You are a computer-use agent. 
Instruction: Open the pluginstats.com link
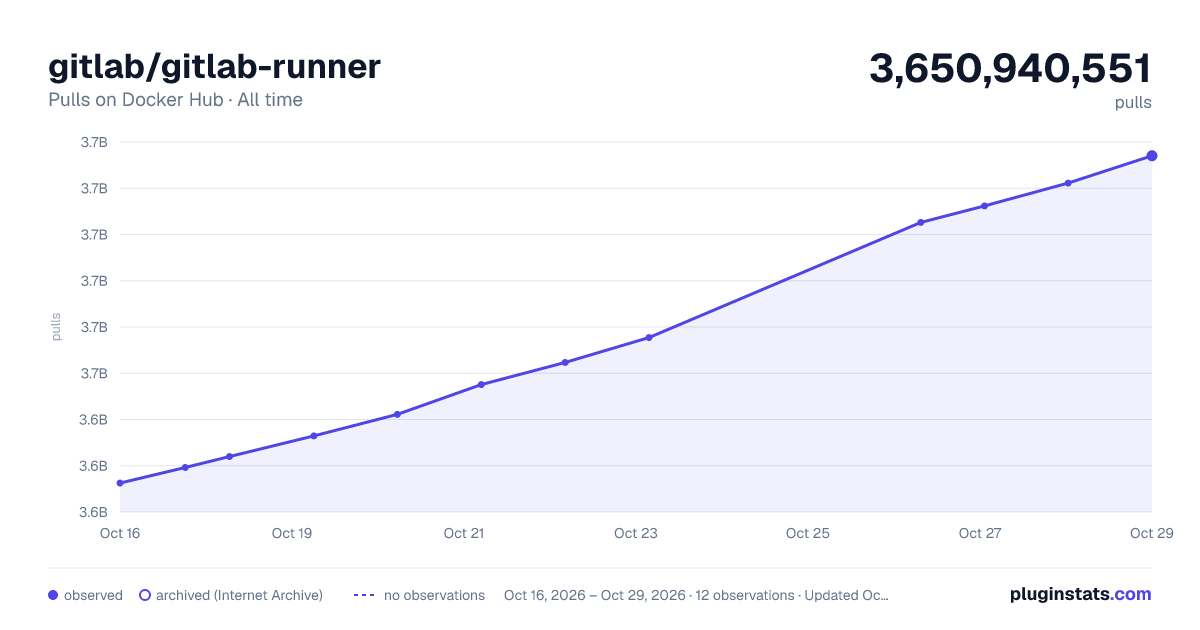coord(1081,594)
